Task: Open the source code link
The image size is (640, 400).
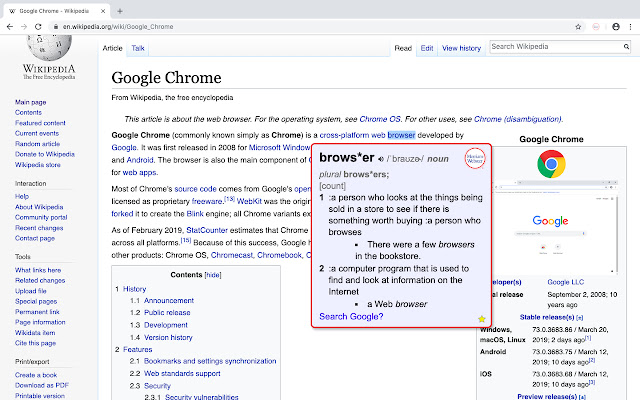Action: pos(196,189)
